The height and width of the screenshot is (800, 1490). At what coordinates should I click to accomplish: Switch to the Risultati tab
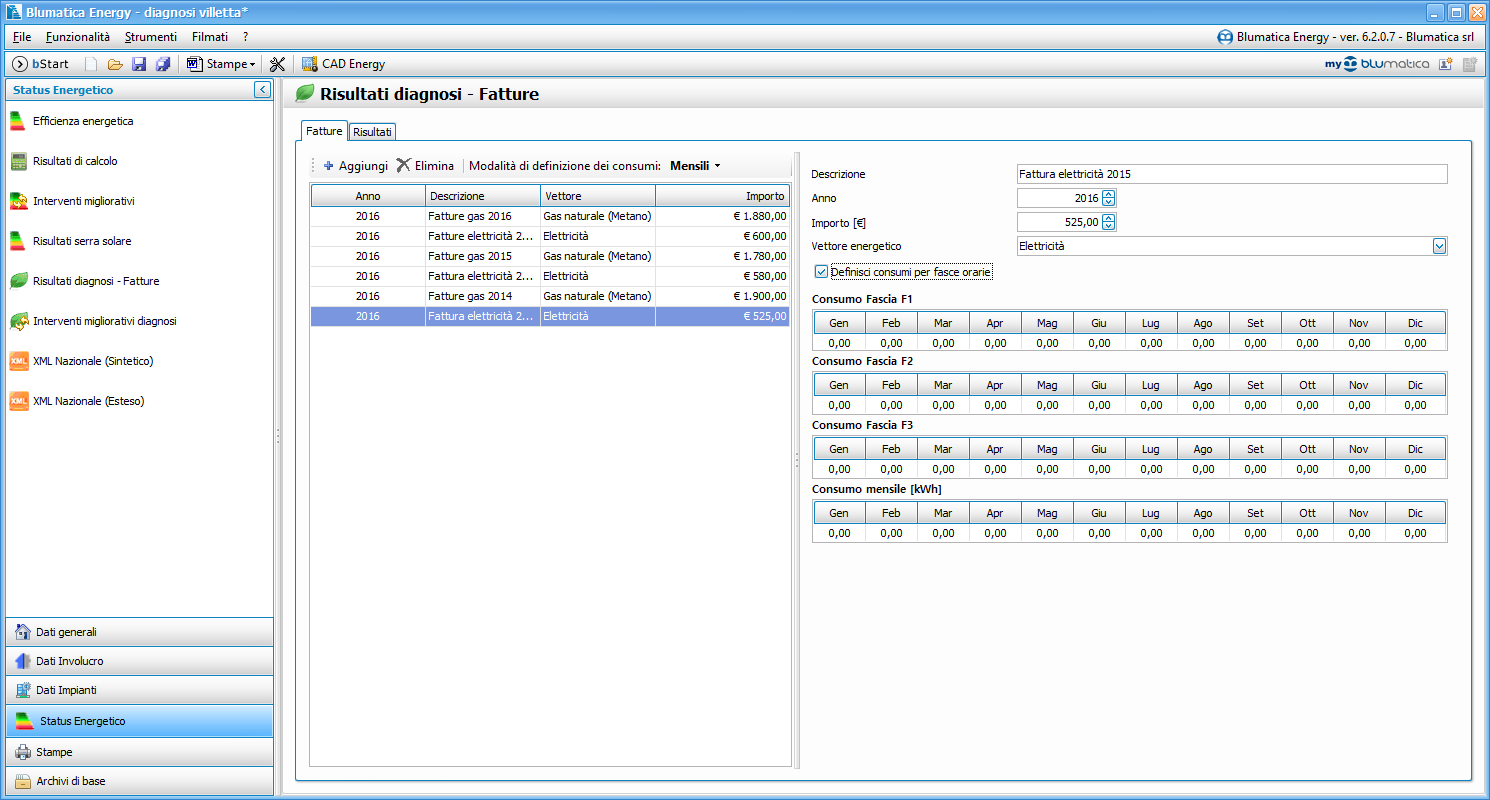tap(372, 132)
